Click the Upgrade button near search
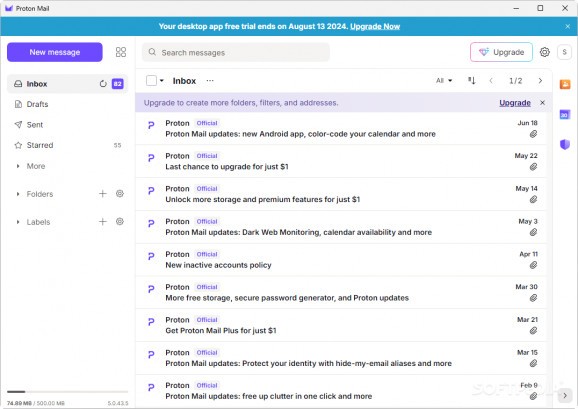The height and width of the screenshot is (409, 578). [501, 52]
